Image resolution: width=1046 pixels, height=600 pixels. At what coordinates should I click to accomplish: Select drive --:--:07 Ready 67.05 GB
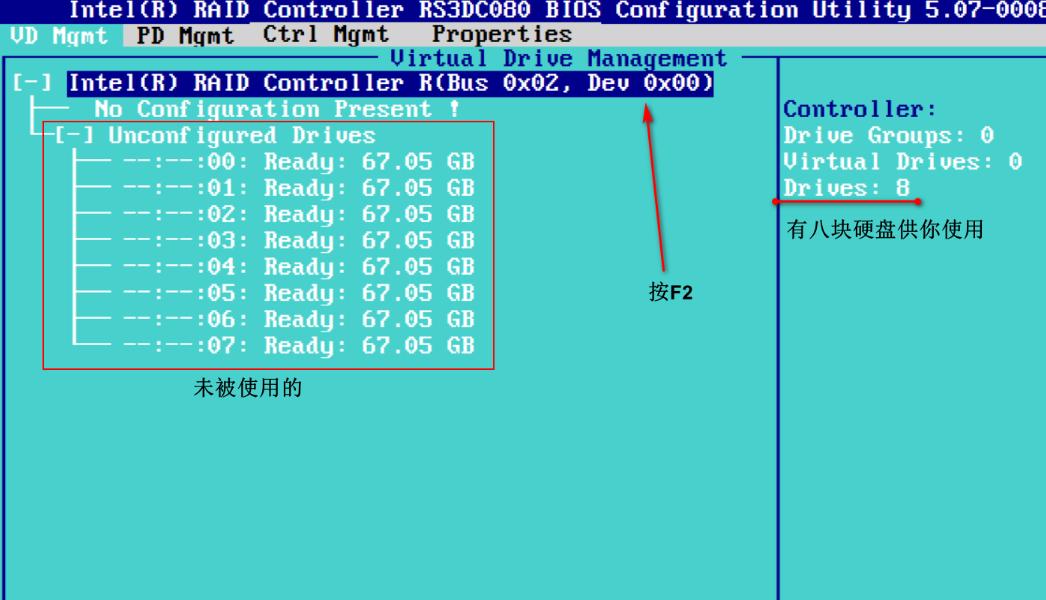pyautogui.click(x=299, y=346)
